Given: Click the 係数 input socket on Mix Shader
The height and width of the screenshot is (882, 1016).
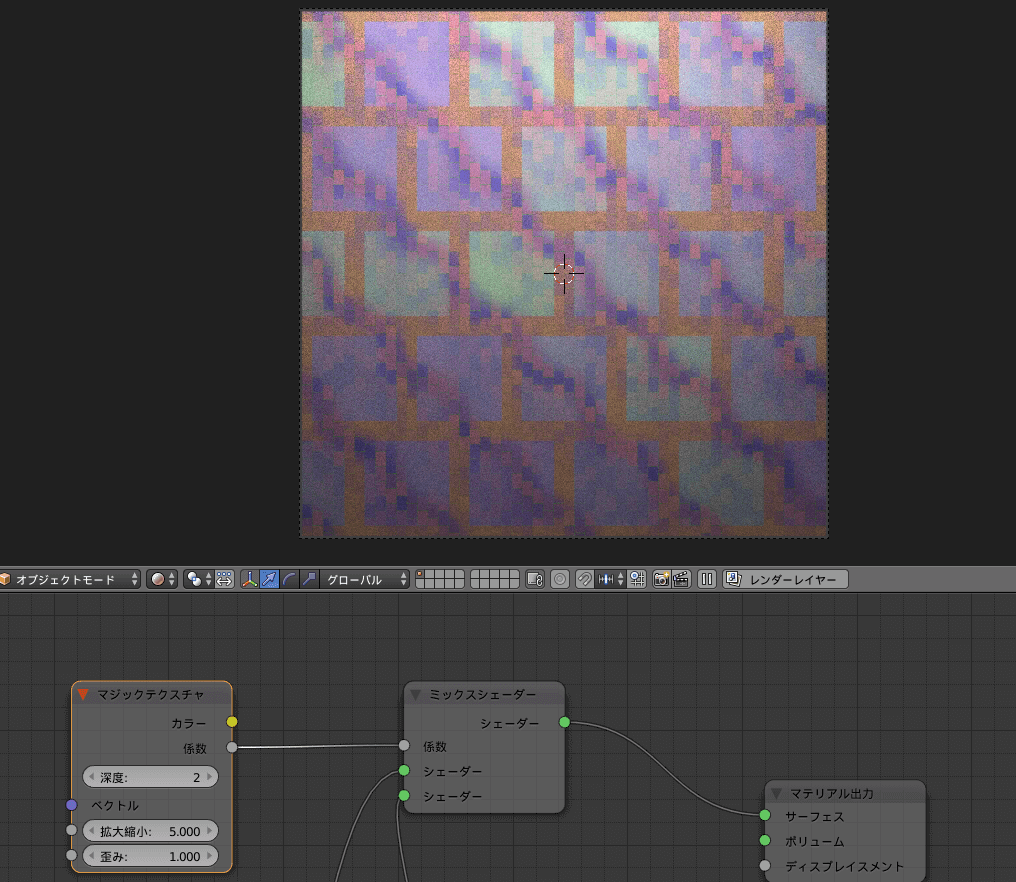Looking at the screenshot, I should tap(404, 745).
